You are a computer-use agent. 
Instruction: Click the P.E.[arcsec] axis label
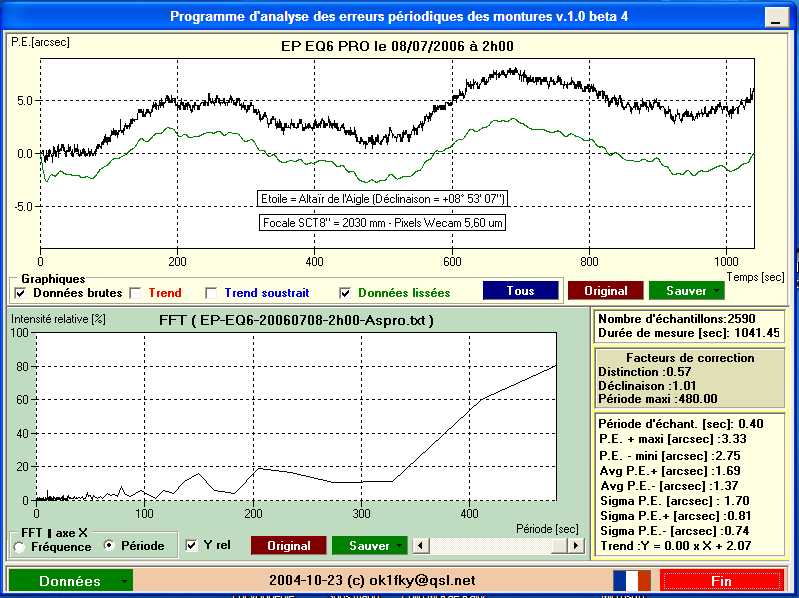pyautogui.click(x=40, y=42)
